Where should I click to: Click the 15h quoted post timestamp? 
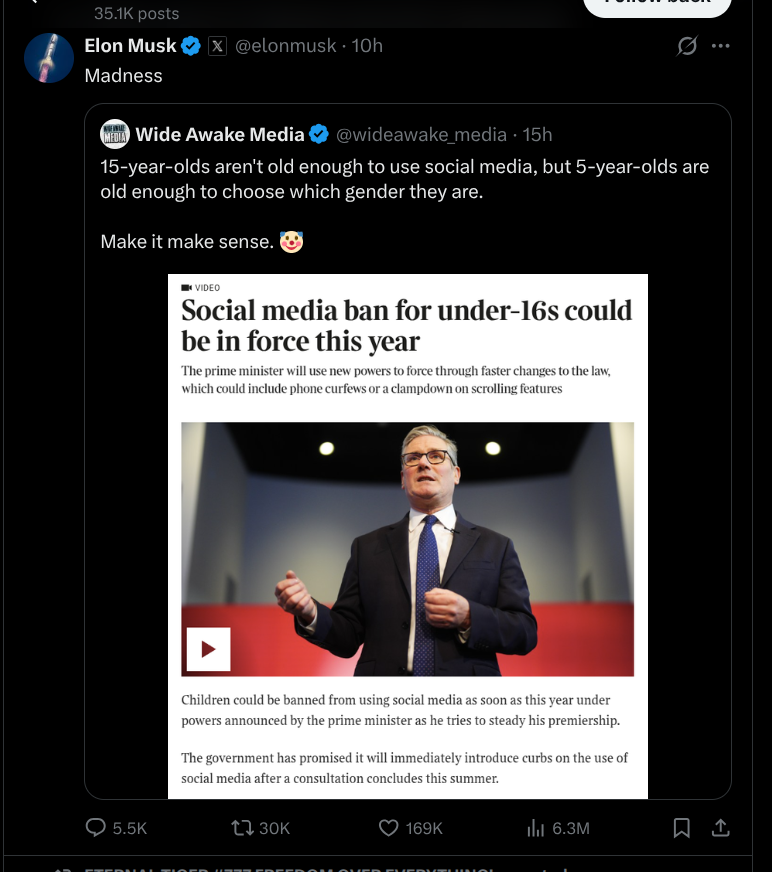pyautogui.click(x=538, y=134)
